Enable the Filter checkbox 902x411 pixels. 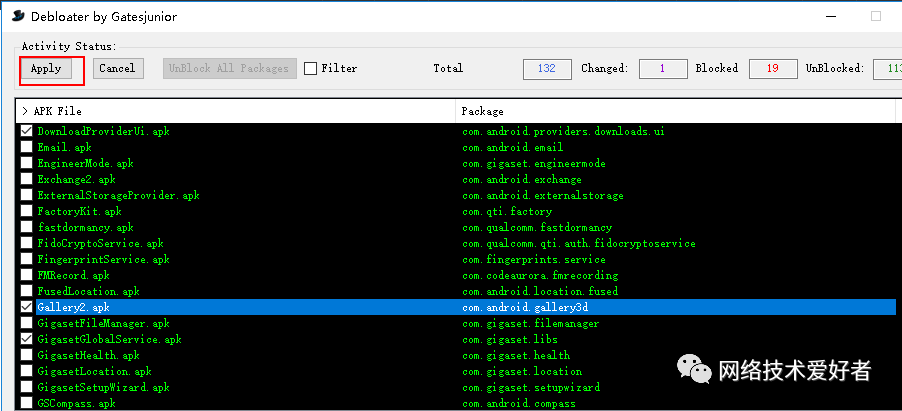pos(311,68)
